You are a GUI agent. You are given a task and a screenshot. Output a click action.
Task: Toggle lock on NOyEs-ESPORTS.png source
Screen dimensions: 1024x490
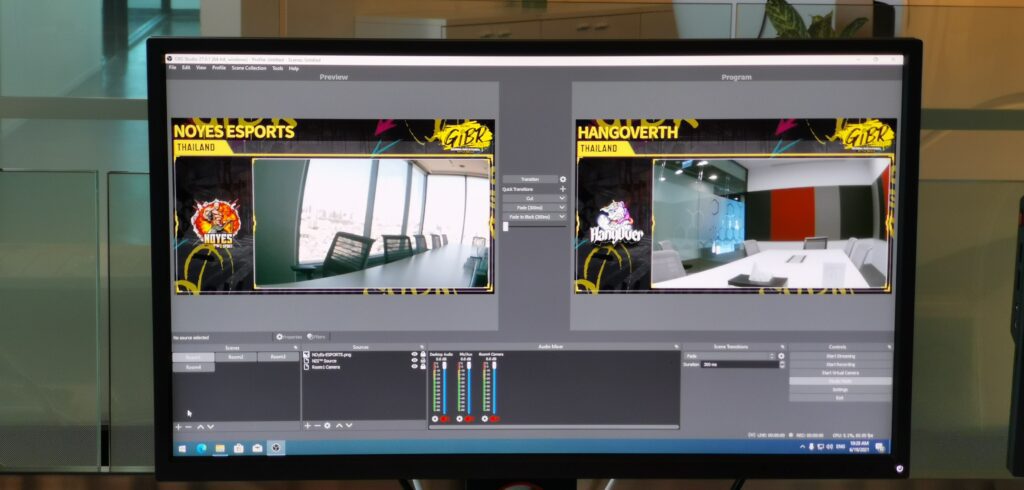coord(423,354)
